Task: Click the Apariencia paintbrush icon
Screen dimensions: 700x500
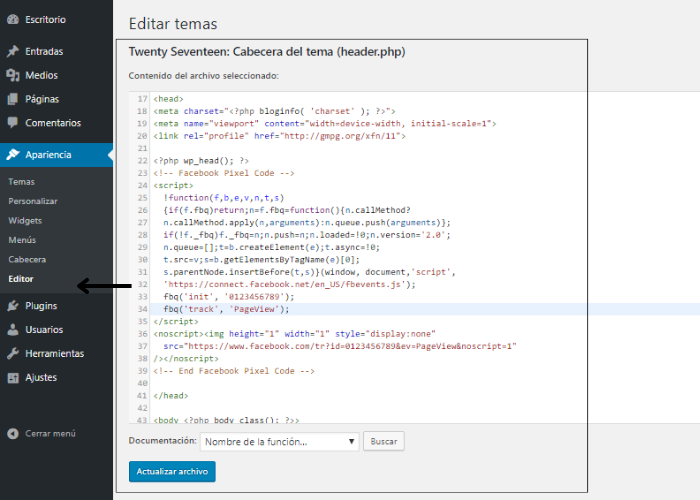Action: [12, 155]
